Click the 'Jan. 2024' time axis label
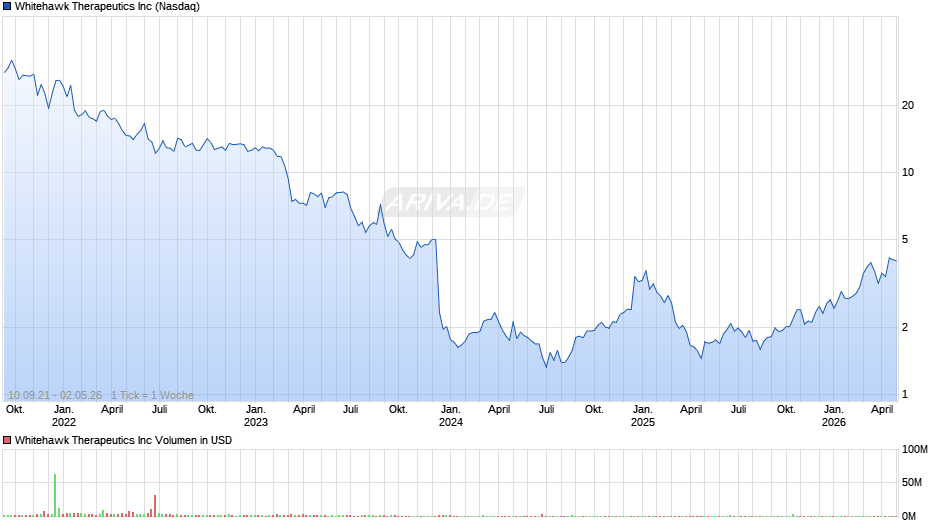Viewport: 940px width, 526px height. pos(450,416)
